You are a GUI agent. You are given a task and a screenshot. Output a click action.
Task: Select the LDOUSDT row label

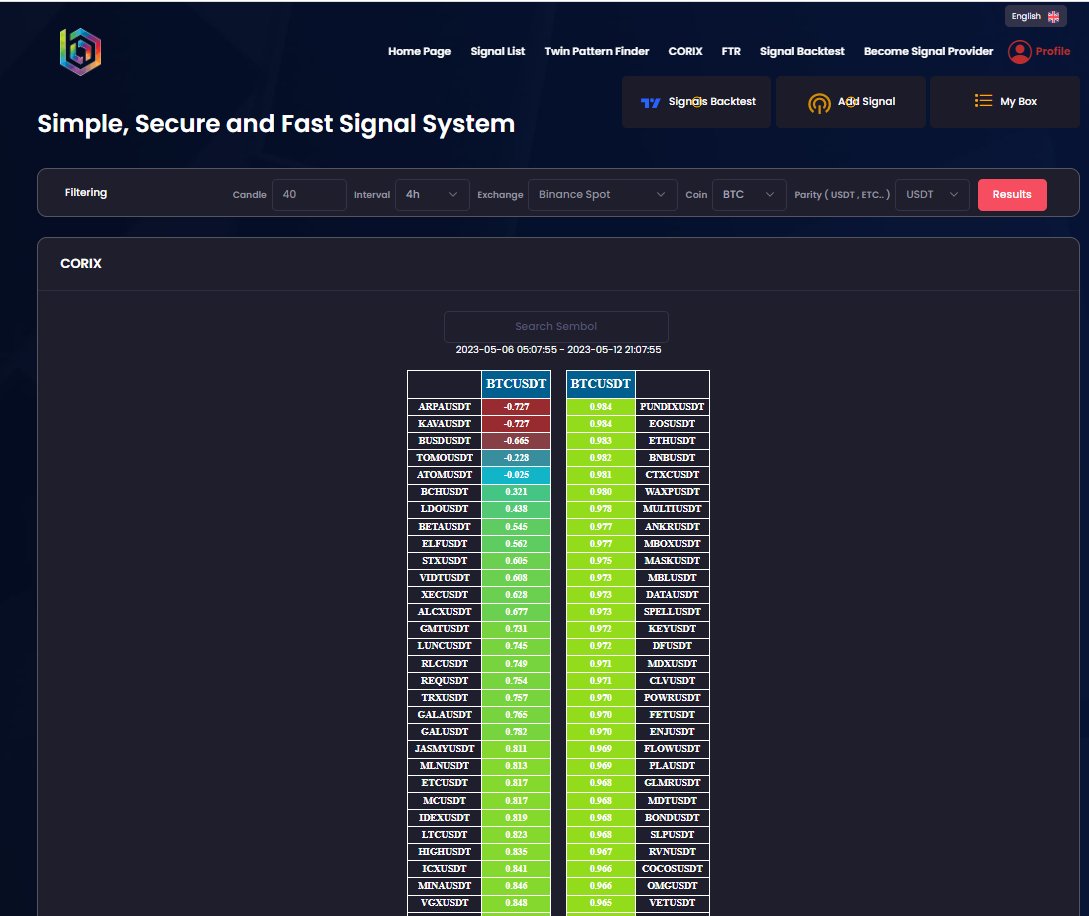[x=444, y=509]
